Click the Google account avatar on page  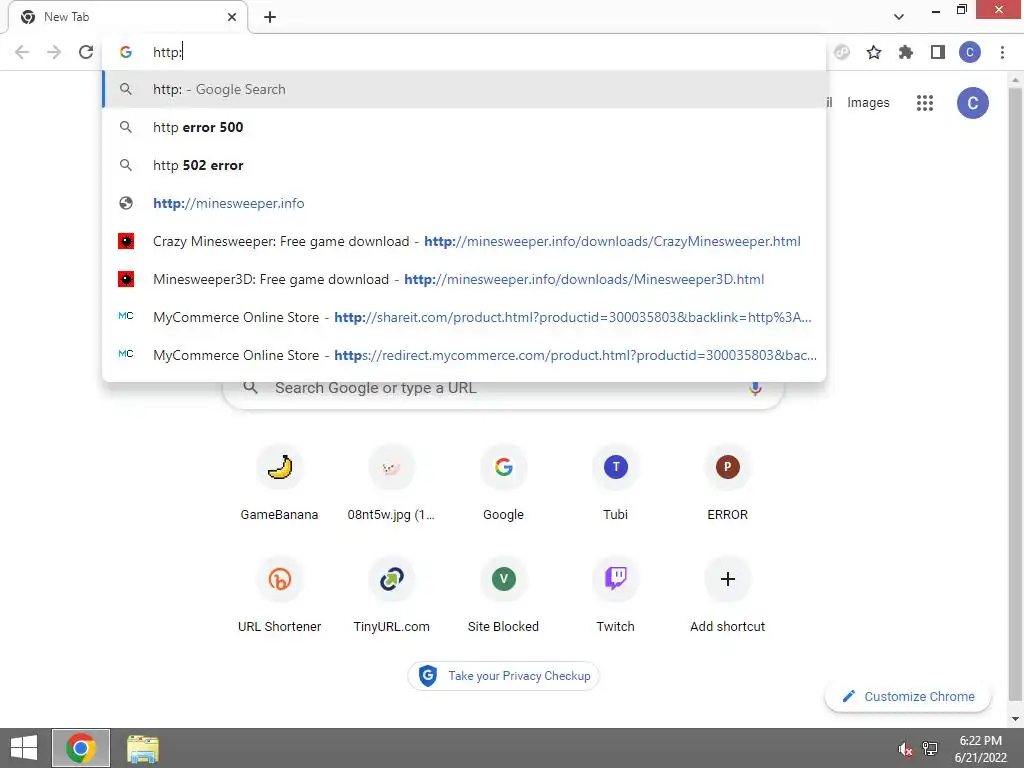tap(972, 103)
